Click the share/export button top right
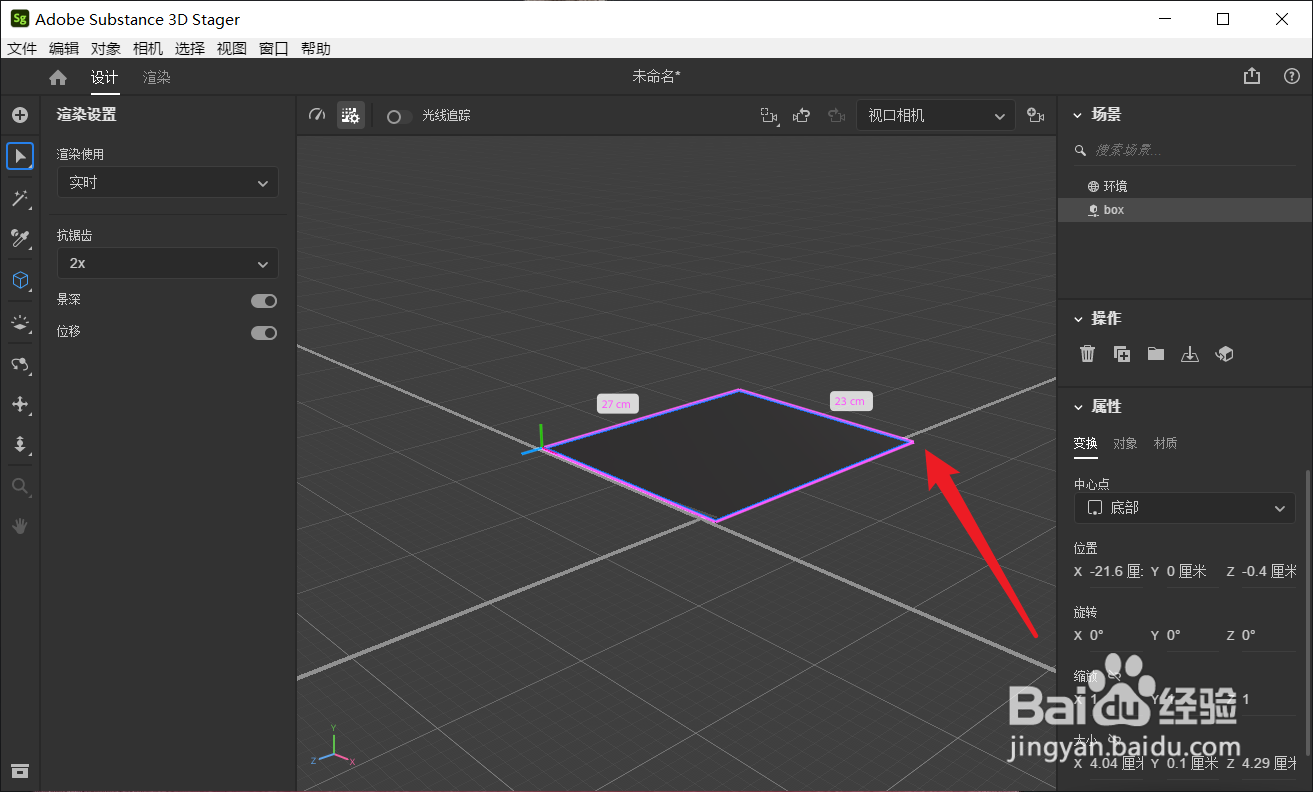Image resolution: width=1313 pixels, height=792 pixels. [x=1251, y=75]
